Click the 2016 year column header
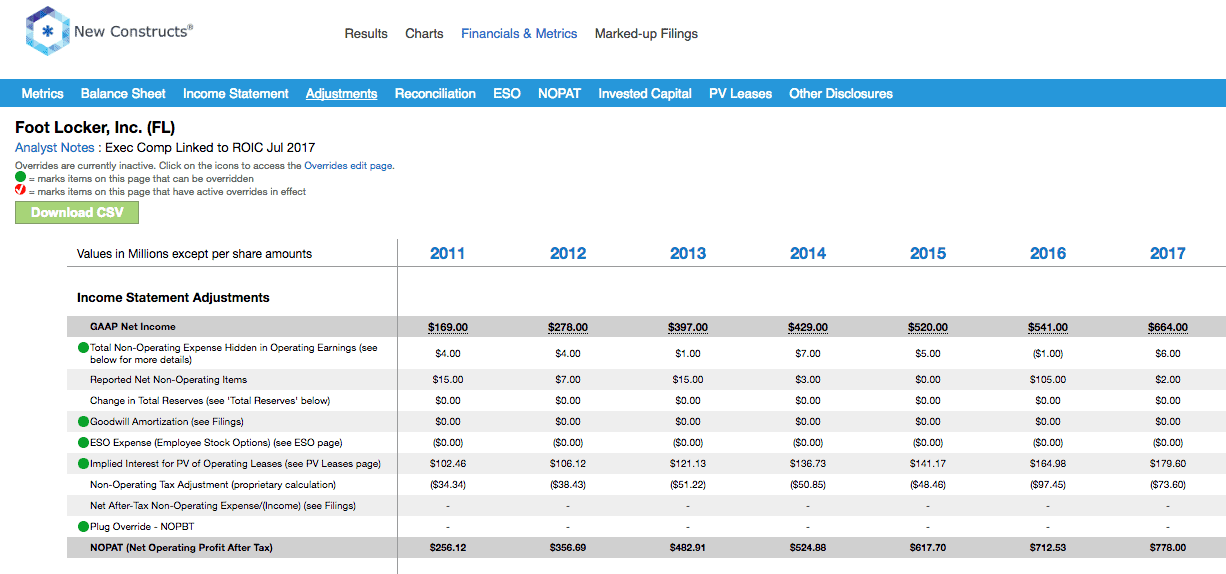 pos(1047,254)
